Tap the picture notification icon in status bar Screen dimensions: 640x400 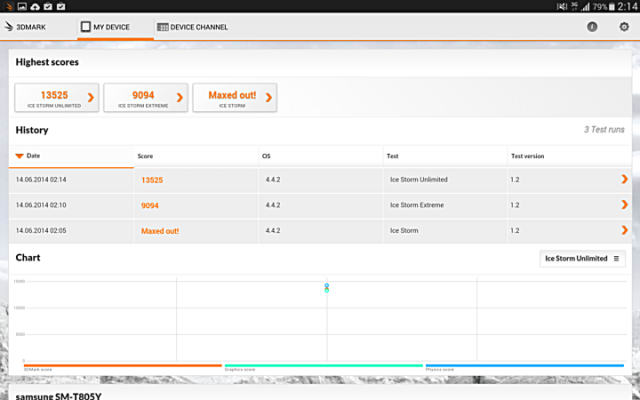(22, 6)
